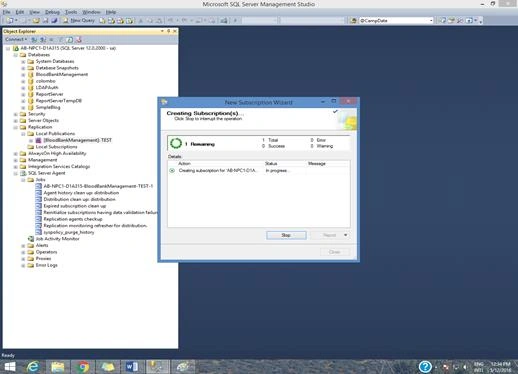Select the Agent history clean up job
Screen dimensions: 518x374
point(81,193)
